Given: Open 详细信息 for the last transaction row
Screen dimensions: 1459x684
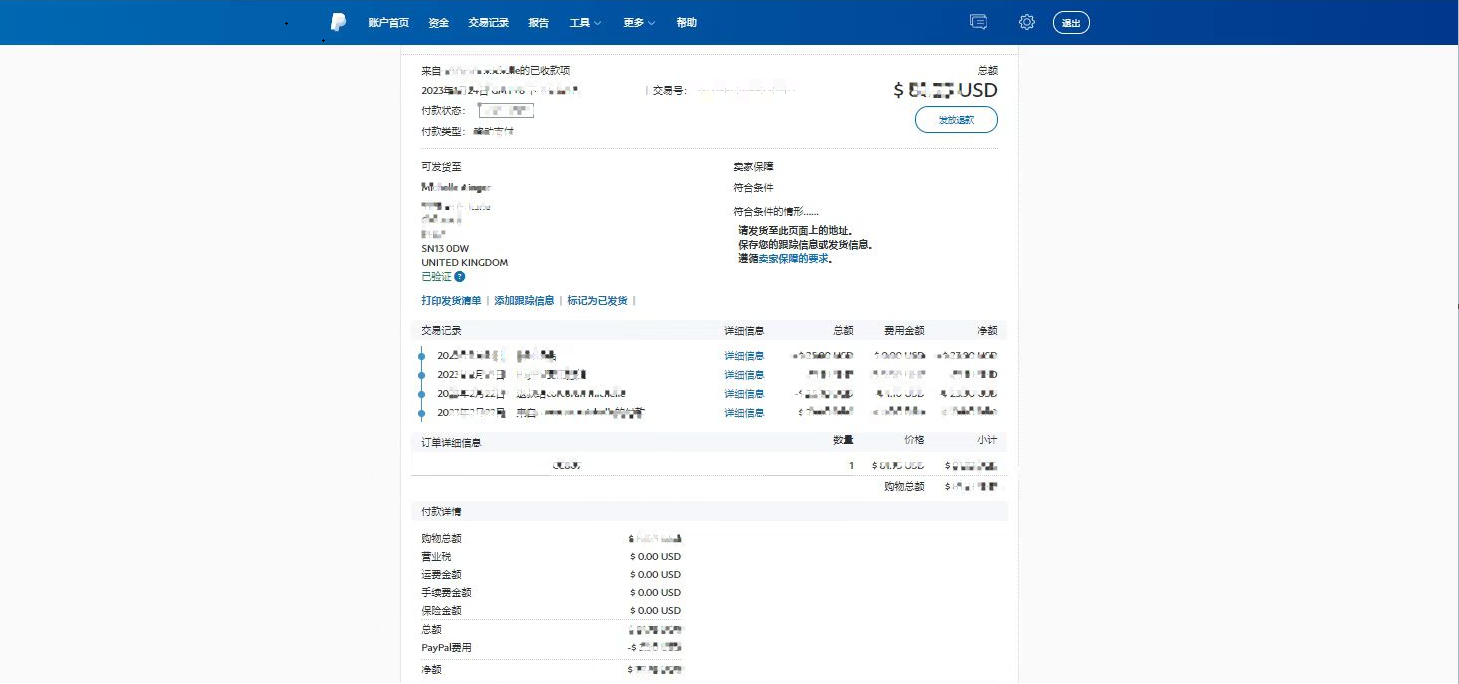Looking at the screenshot, I should 744,413.
